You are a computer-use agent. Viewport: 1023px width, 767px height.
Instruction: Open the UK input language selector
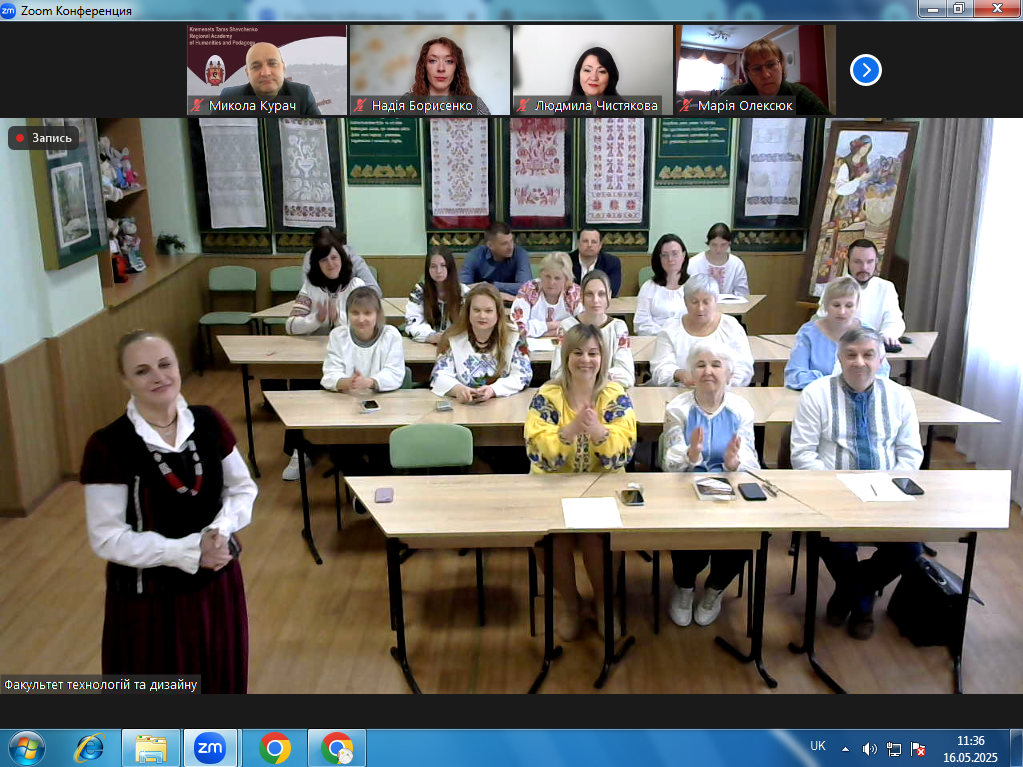[x=817, y=746]
